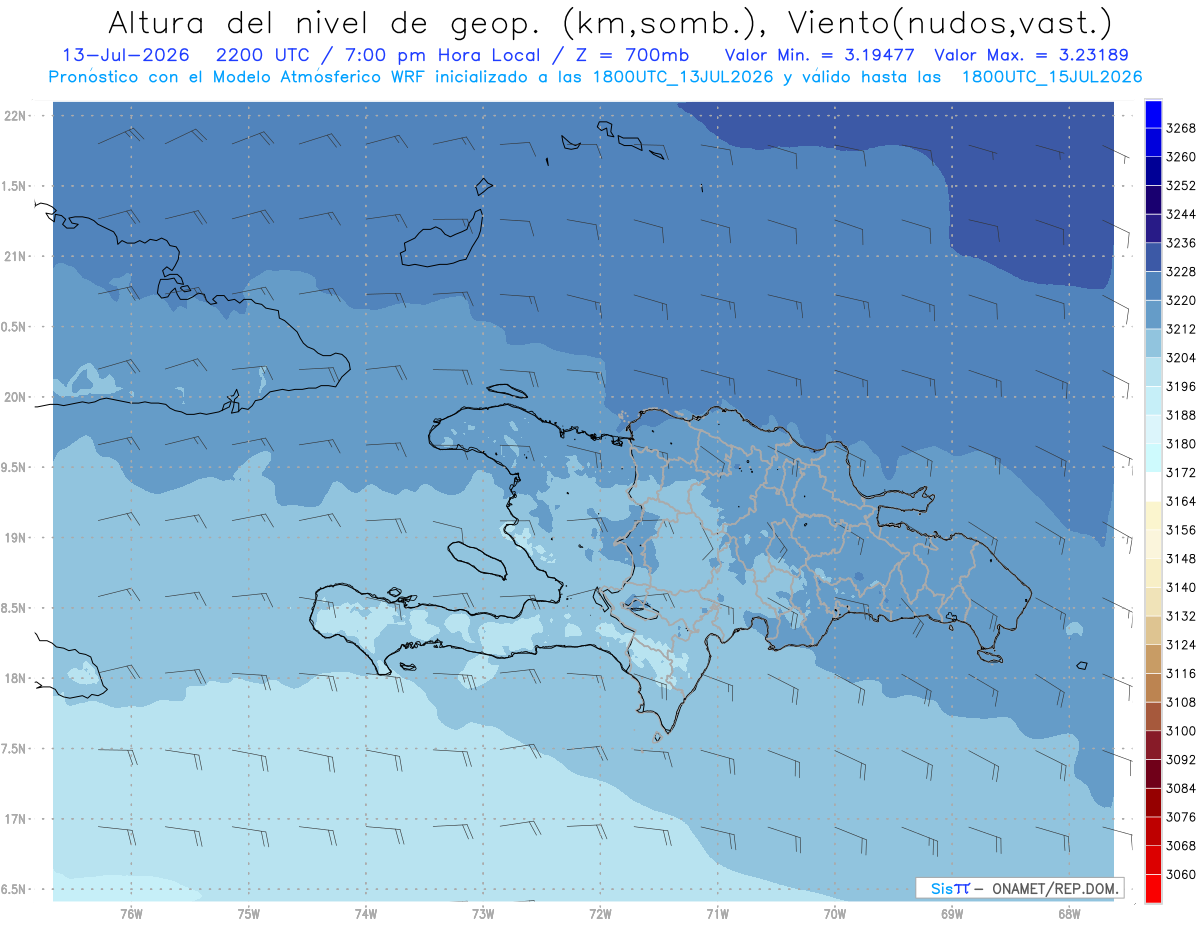Image resolution: width=1200 pixels, height=927 pixels.
Task: Click the '18N' latitude label
Action: coord(15,678)
